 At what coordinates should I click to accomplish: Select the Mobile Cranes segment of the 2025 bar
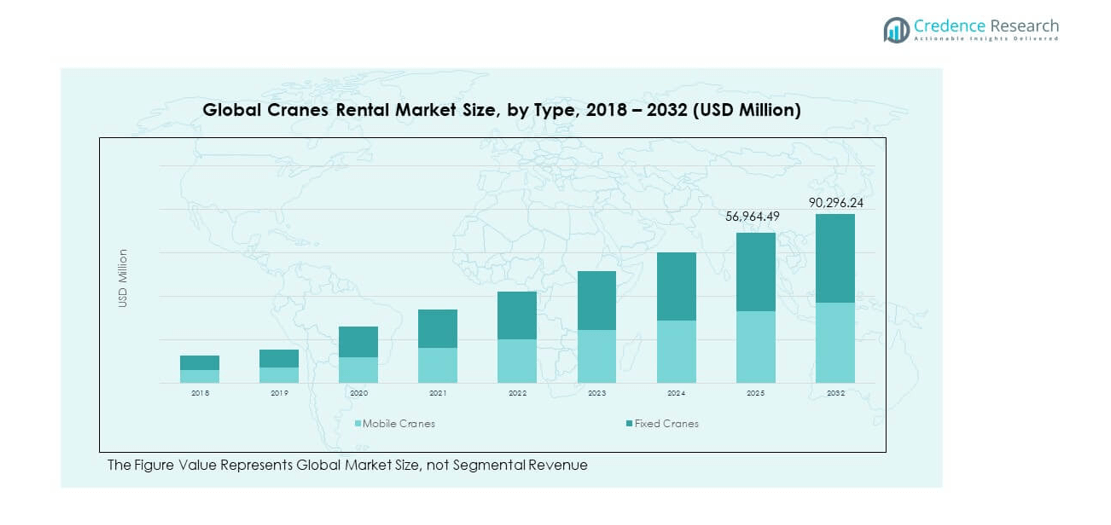tap(755, 347)
